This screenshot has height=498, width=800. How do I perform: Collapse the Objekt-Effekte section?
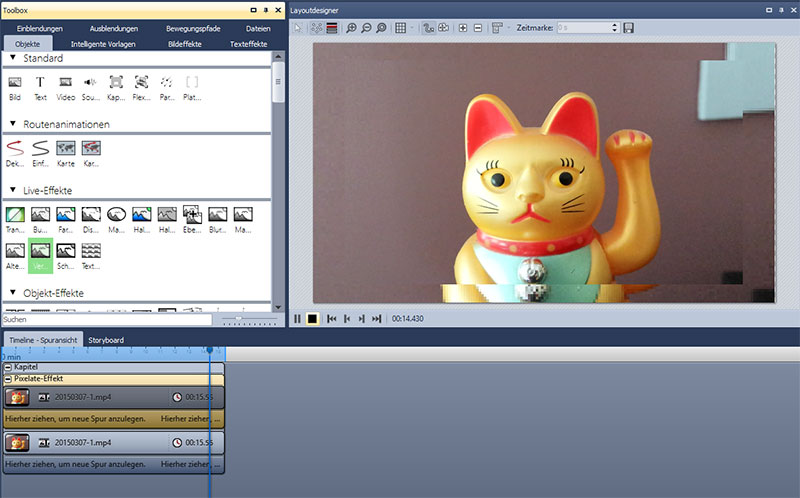(x=13, y=292)
